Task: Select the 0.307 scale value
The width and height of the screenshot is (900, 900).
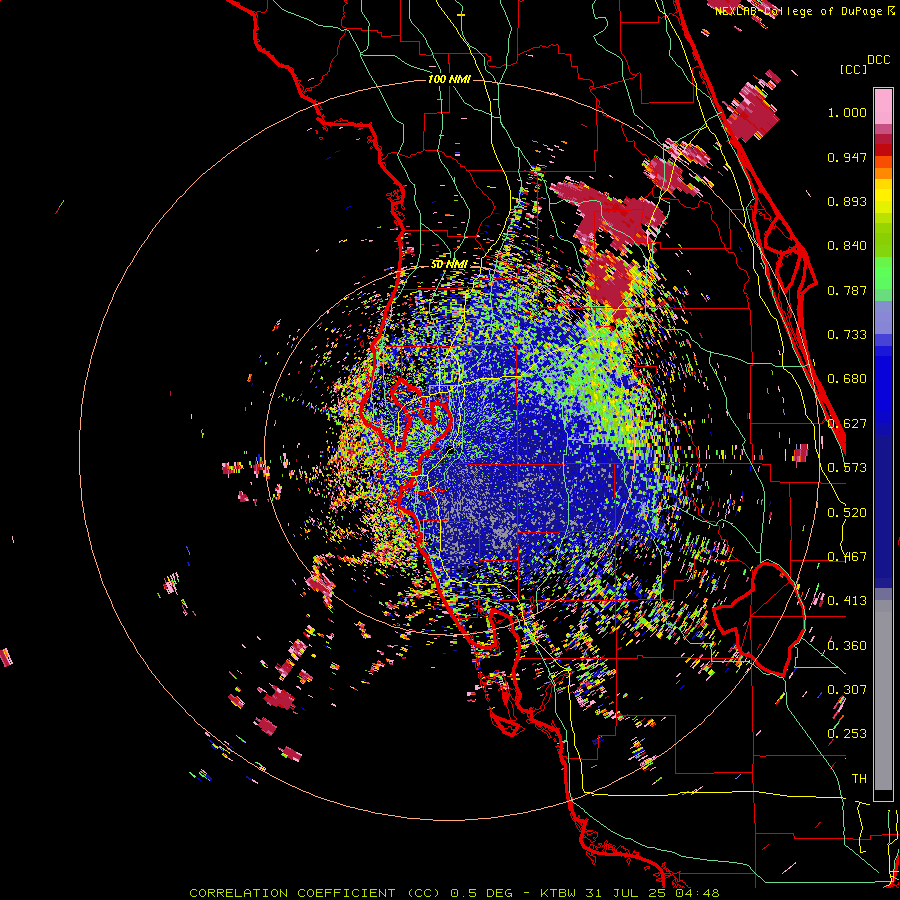Action: click(847, 690)
